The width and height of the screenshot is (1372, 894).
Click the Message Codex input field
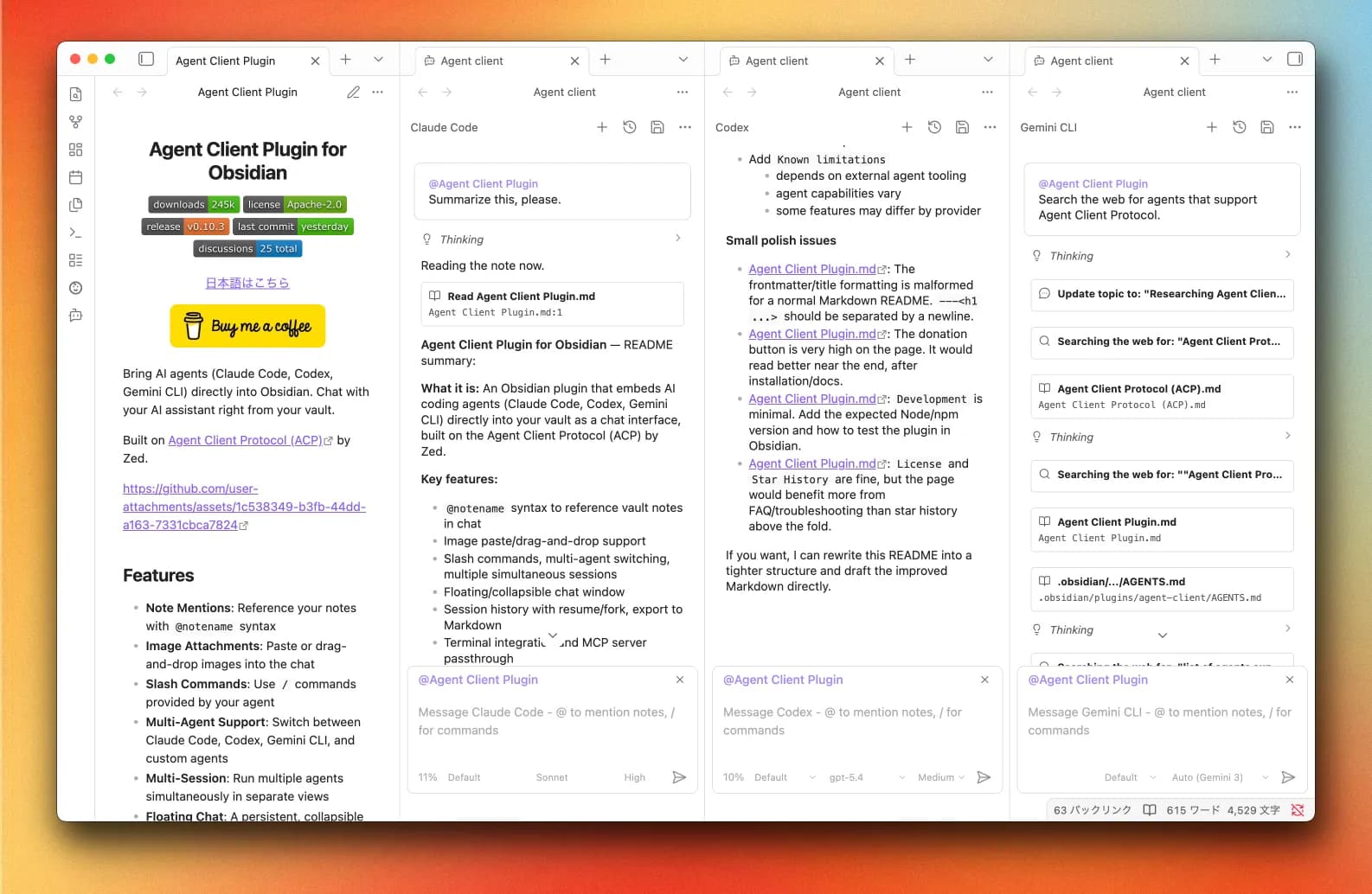(x=856, y=721)
